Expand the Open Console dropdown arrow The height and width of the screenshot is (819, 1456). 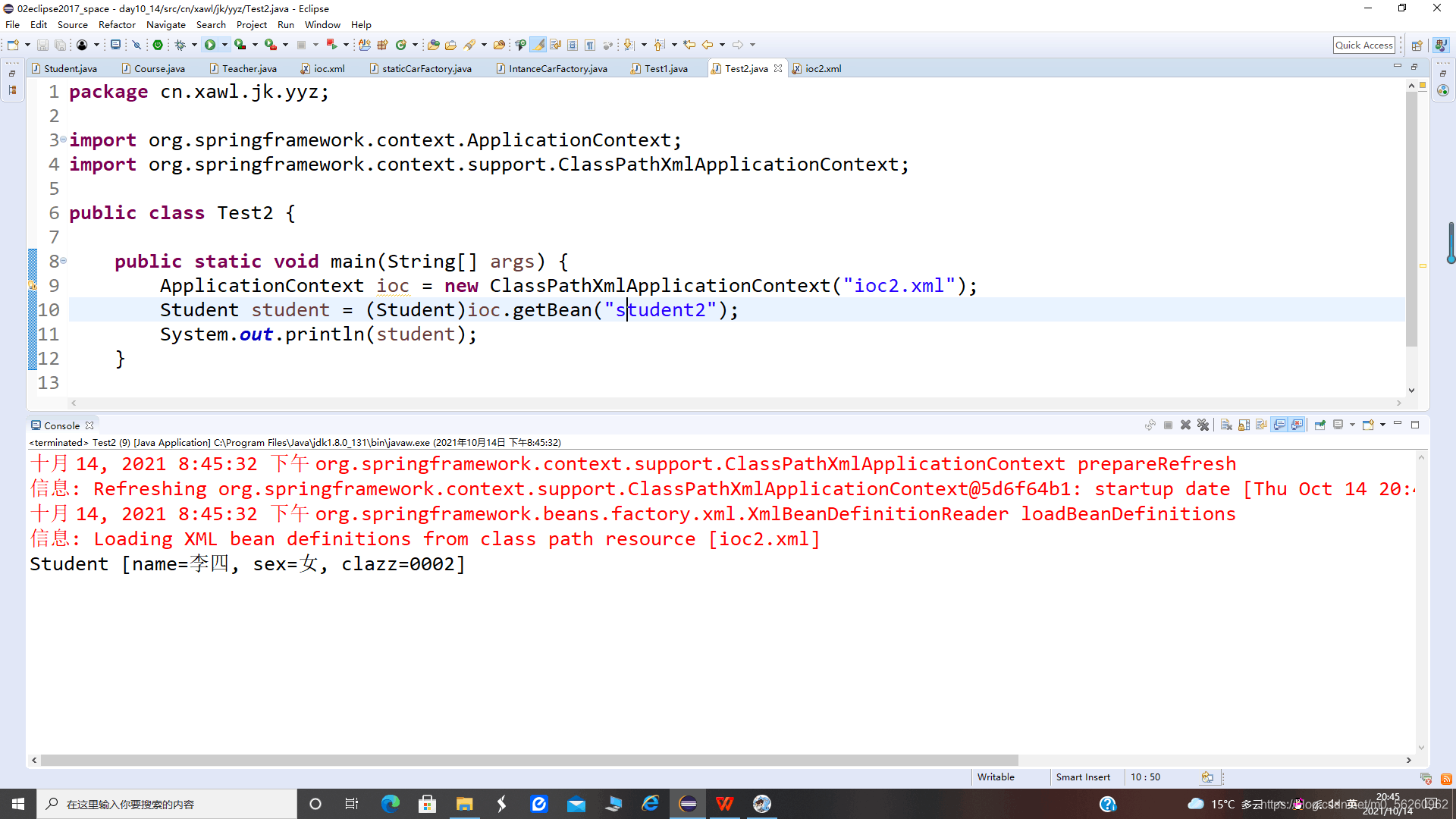point(1382,425)
